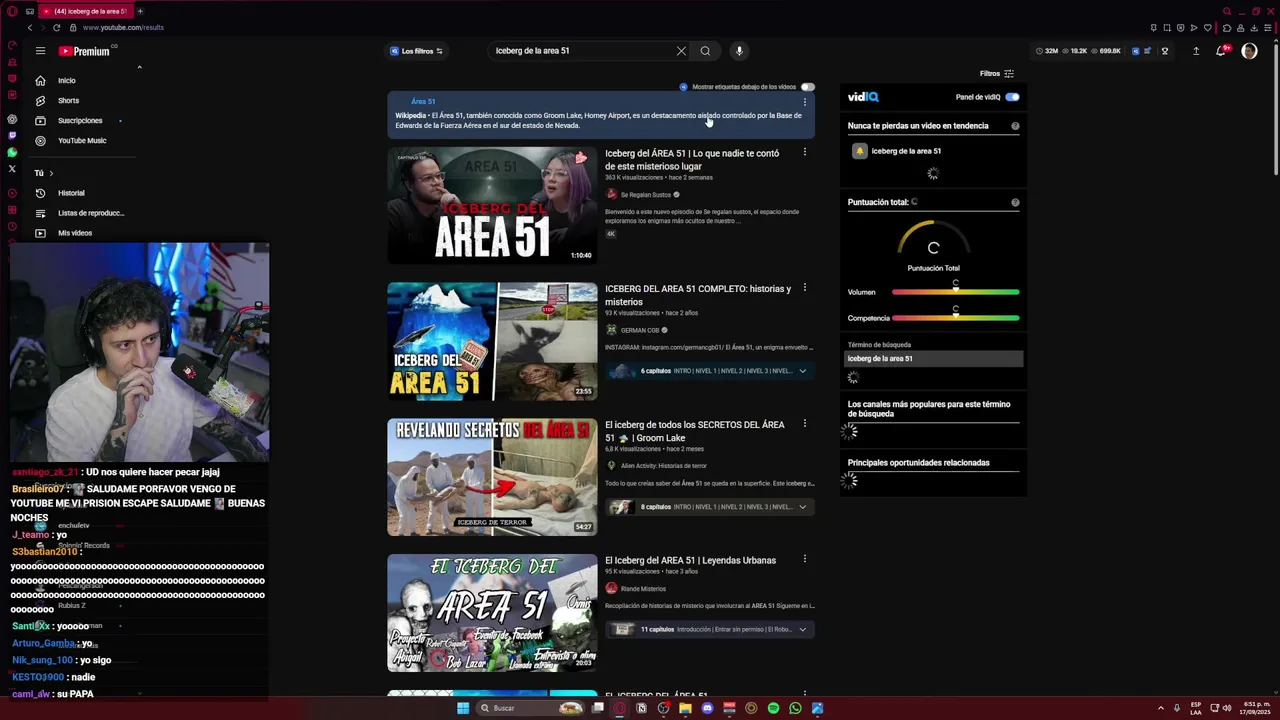
Task: Expand the Tú section chevron
Action: point(51,173)
